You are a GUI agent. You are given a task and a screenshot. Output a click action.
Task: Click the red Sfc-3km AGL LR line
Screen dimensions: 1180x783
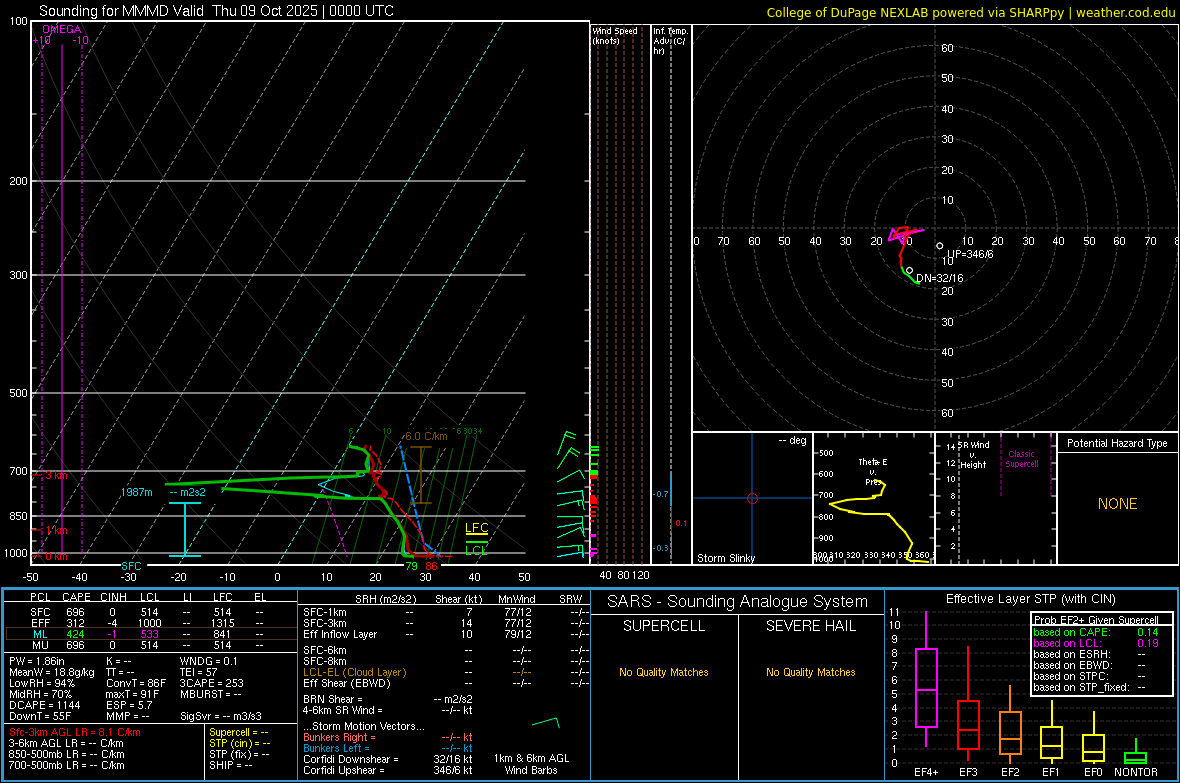pos(75,732)
